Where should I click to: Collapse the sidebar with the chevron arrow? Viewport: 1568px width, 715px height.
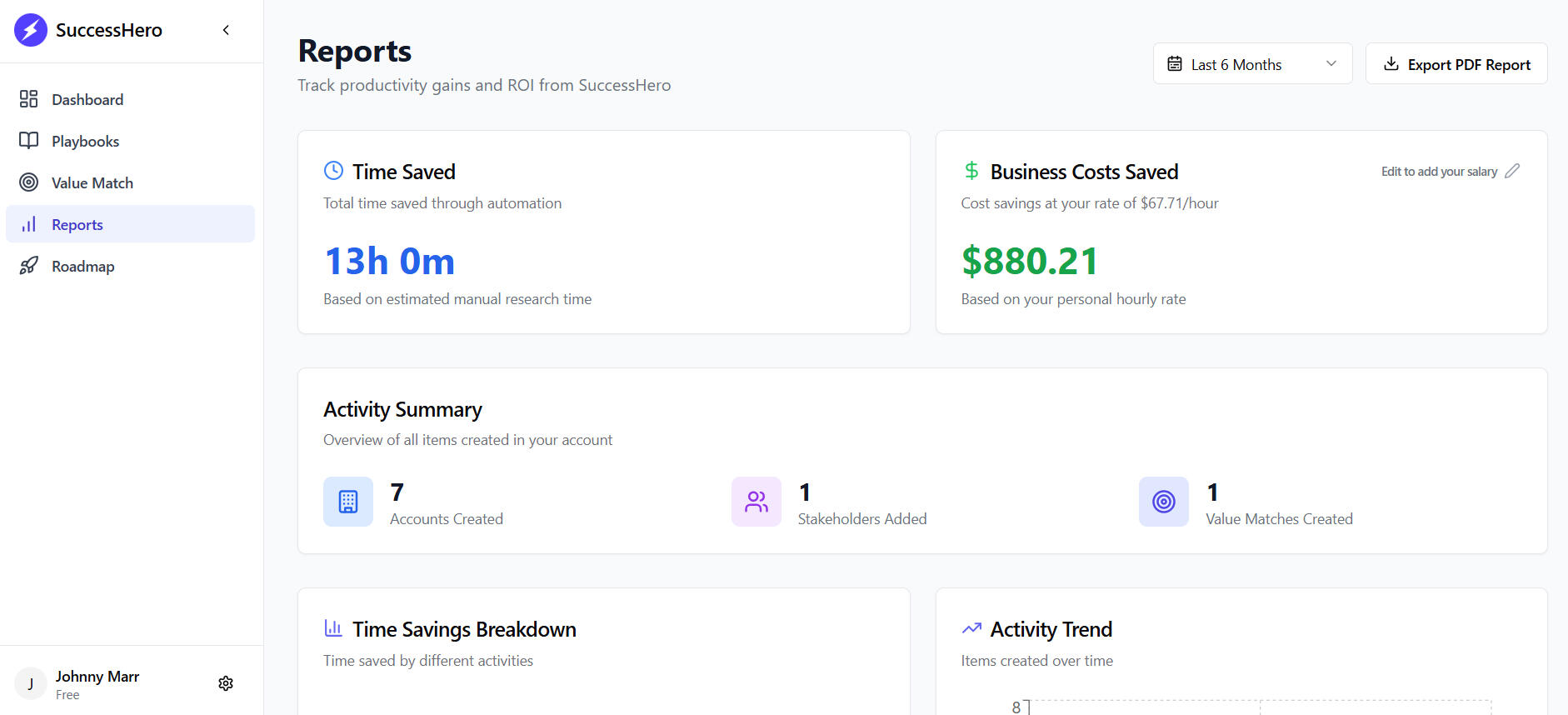(226, 30)
